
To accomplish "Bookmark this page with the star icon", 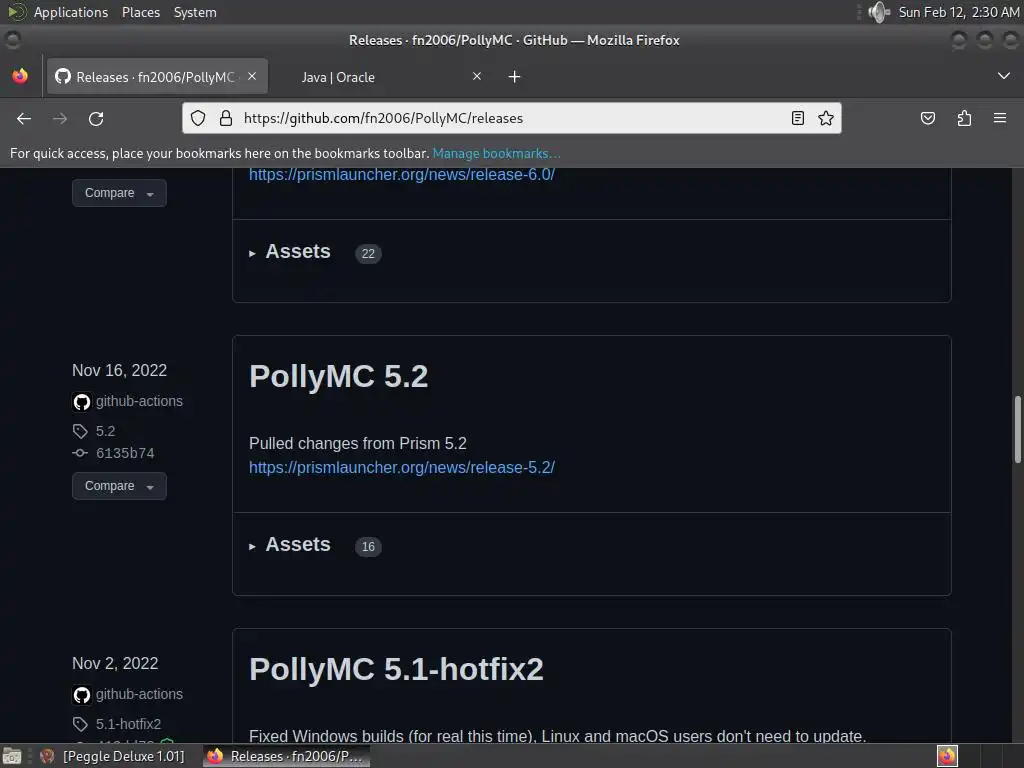I will click(x=825, y=118).
